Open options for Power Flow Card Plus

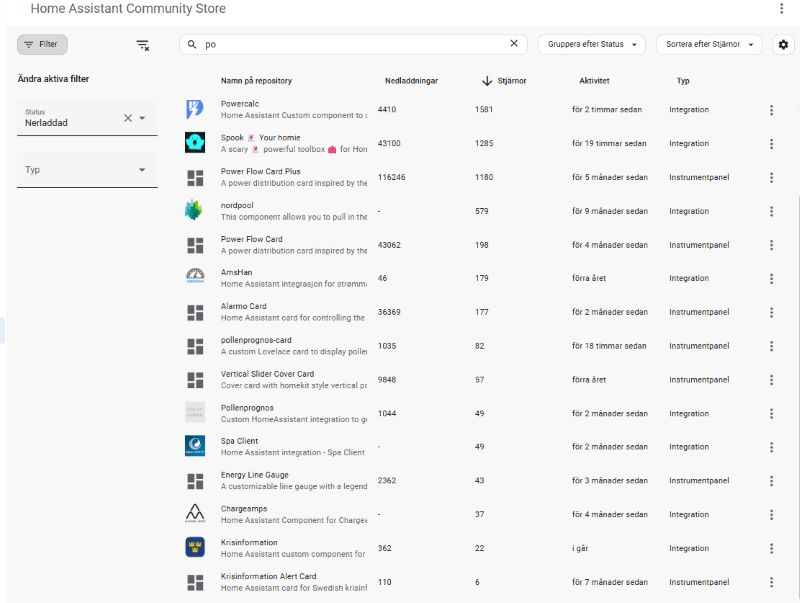(771, 178)
